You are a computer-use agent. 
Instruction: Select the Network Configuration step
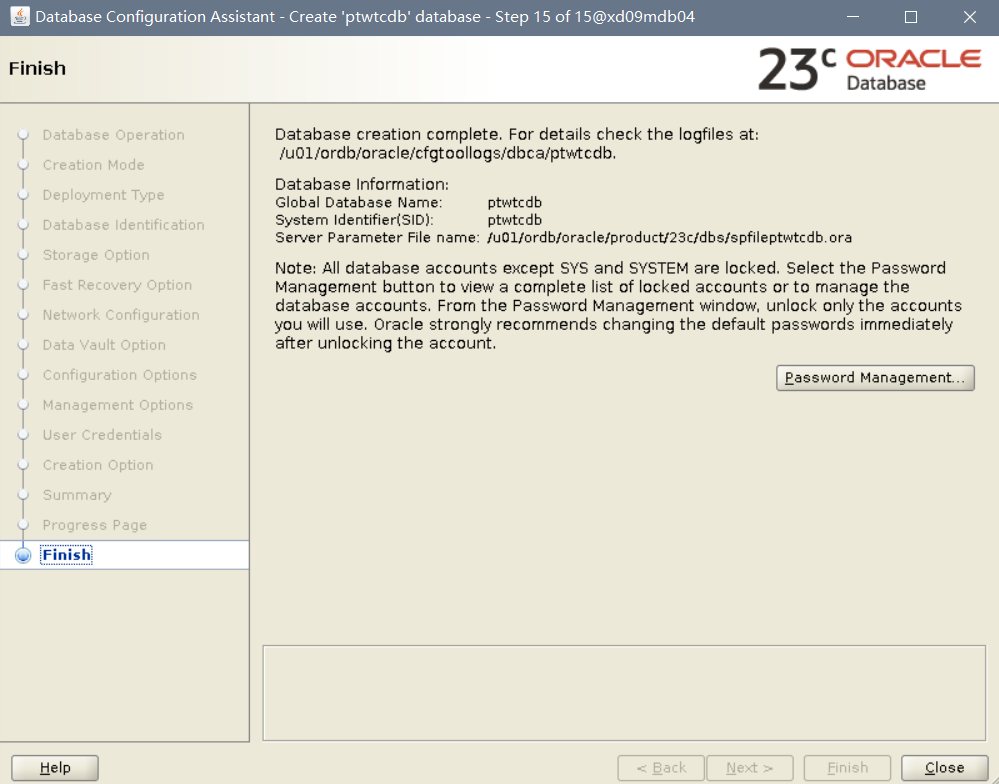click(x=121, y=315)
